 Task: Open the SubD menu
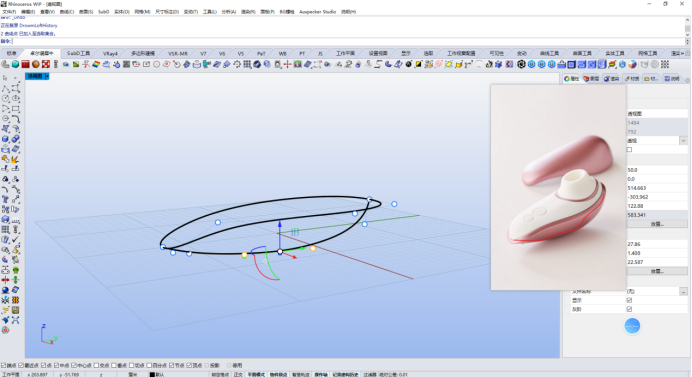pos(103,12)
